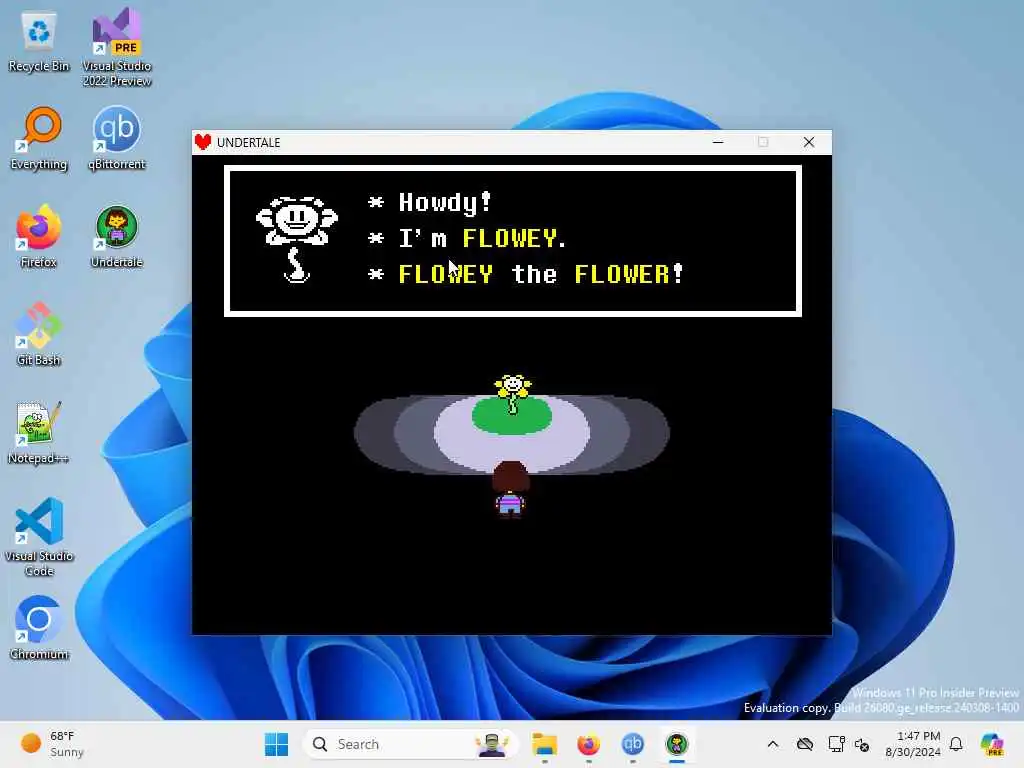Screen dimensions: 1024x768
Task: Open the Copilot preview icon in the tray
Action: click(x=992, y=744)
